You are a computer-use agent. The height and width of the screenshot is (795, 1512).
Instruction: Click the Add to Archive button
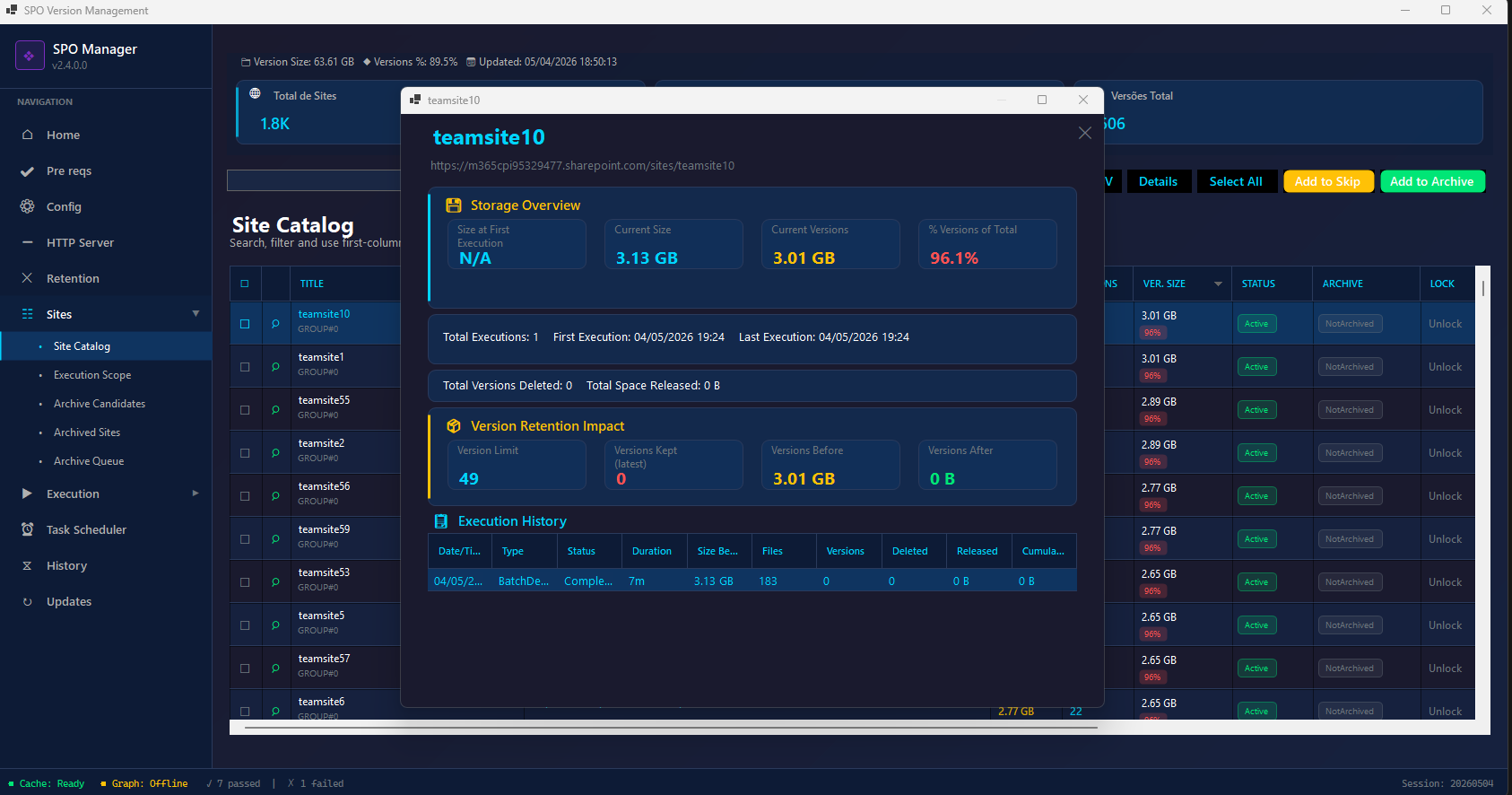[1432, 181]
